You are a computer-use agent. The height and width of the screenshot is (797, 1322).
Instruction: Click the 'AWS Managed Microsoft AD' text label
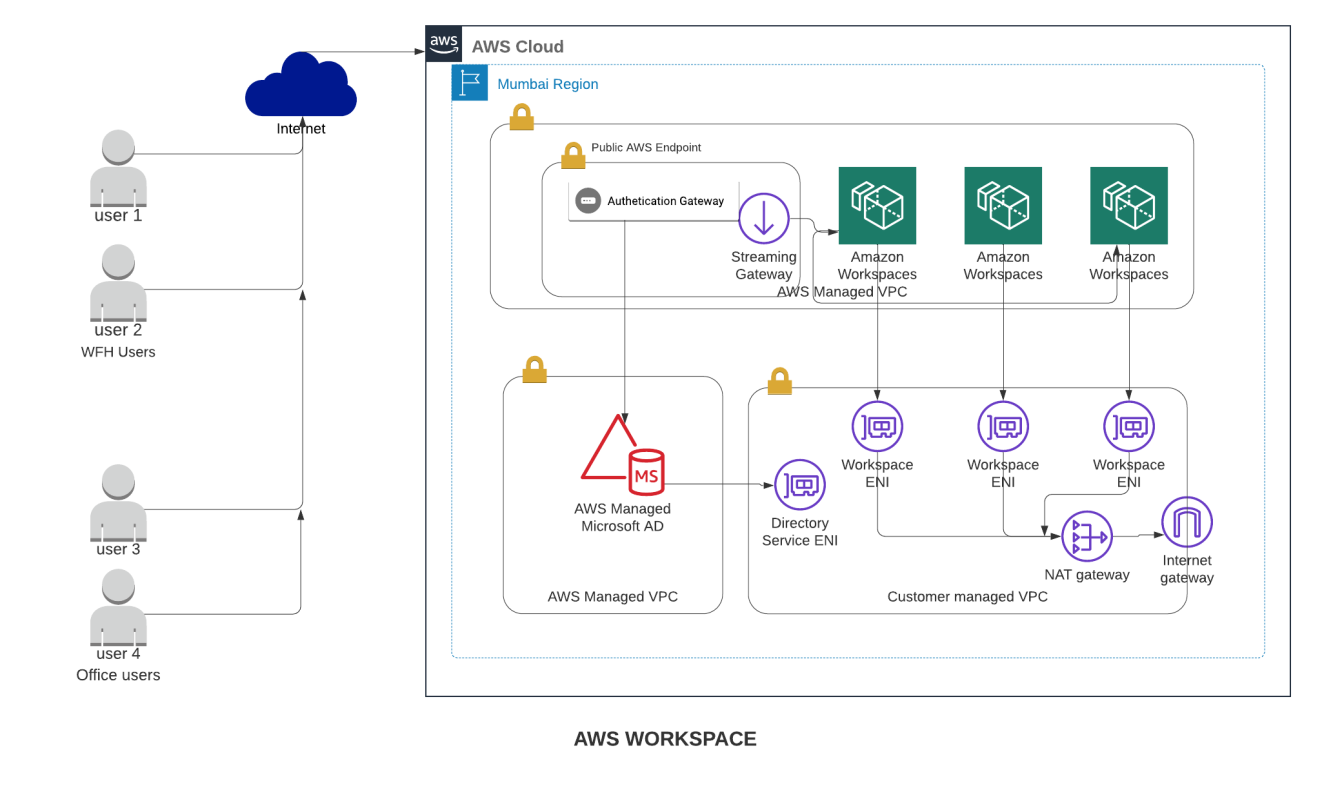[622, 518]
